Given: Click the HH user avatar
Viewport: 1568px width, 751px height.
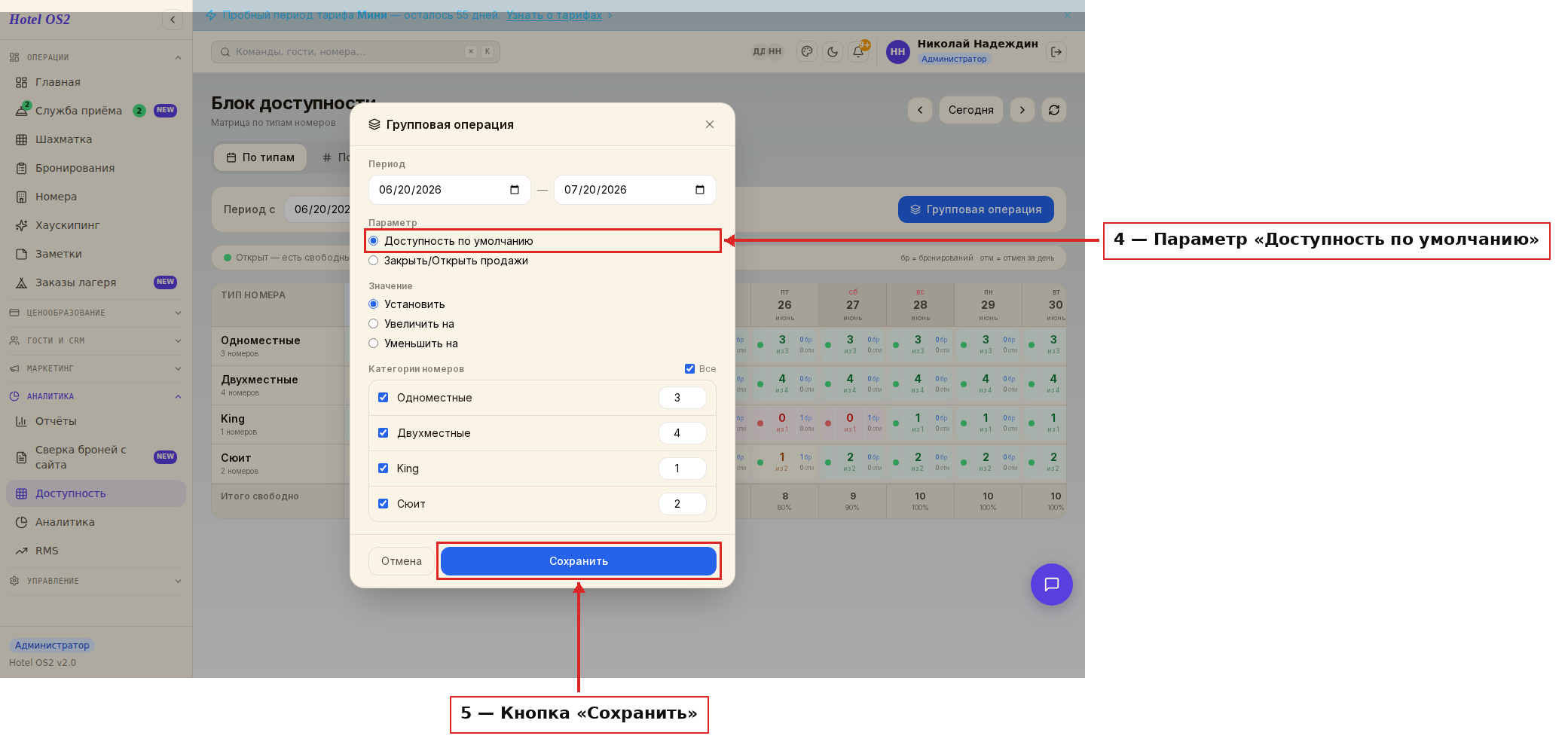Looking at the screenshot, I should click(897, 52).
